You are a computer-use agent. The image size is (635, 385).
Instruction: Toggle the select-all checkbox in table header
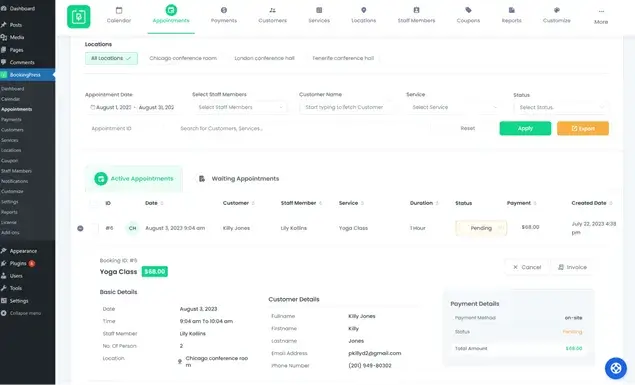coord(94,203)
